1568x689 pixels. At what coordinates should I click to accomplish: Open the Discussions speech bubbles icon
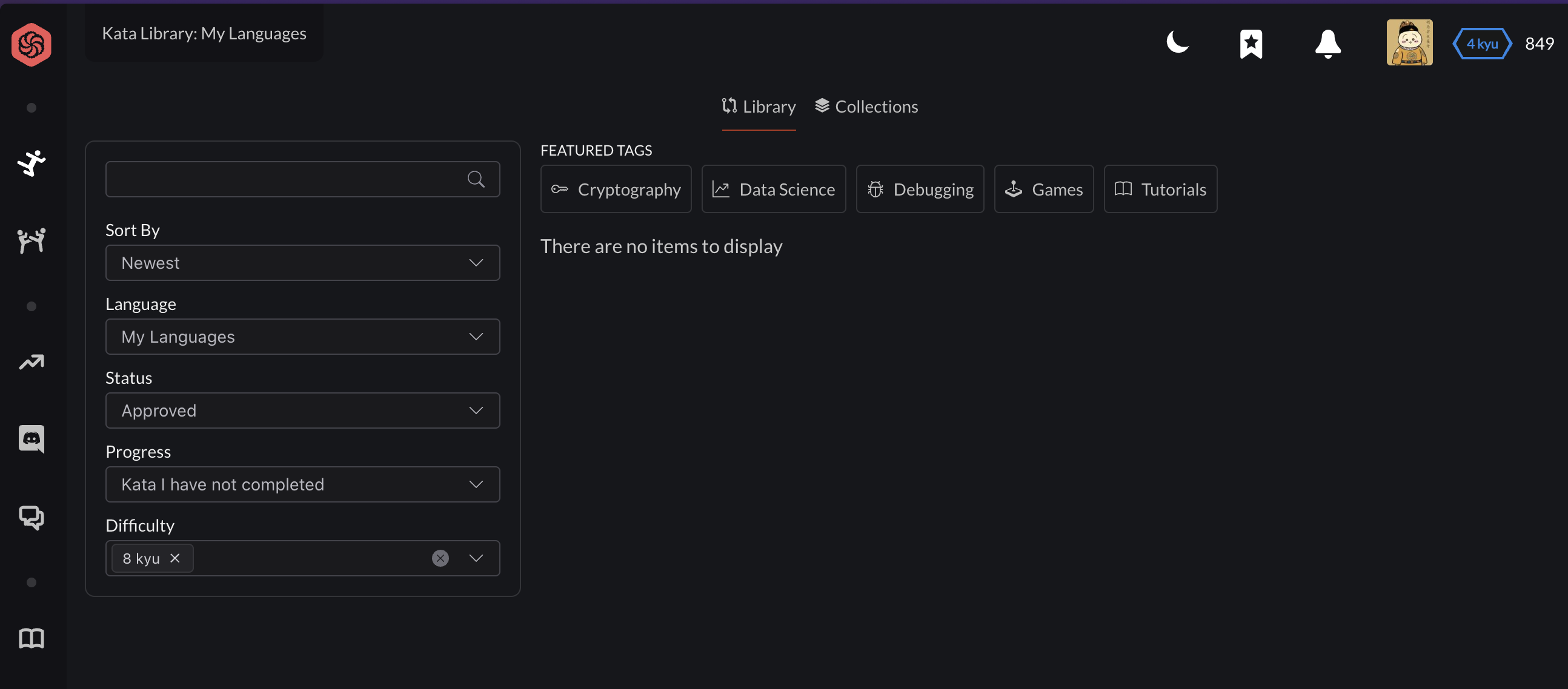point(31,518)
